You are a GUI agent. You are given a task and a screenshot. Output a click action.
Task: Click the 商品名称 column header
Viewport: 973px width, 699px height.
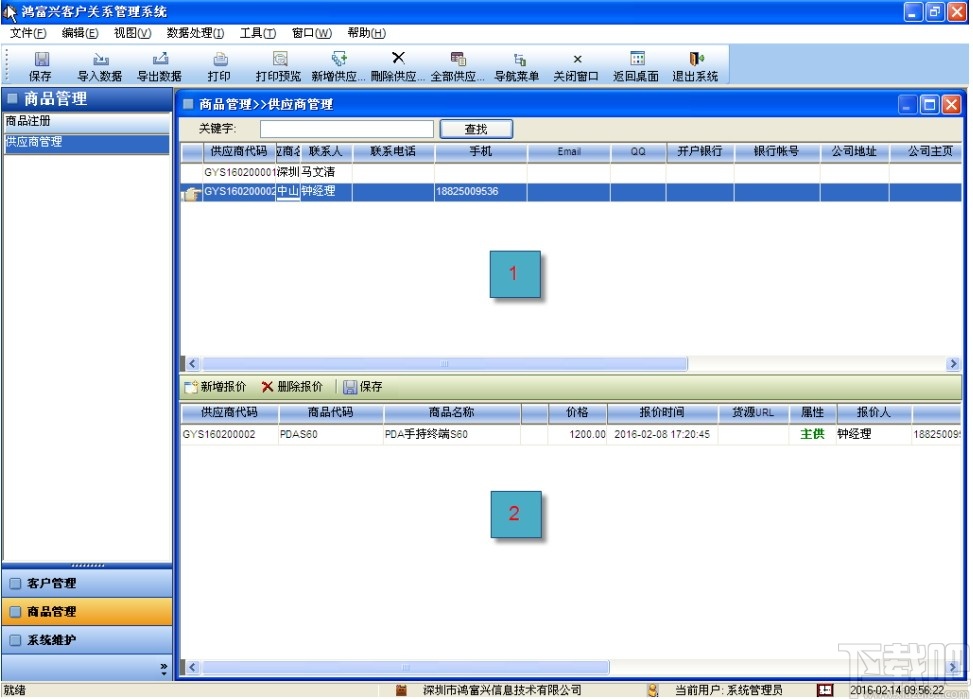point(452,412)
